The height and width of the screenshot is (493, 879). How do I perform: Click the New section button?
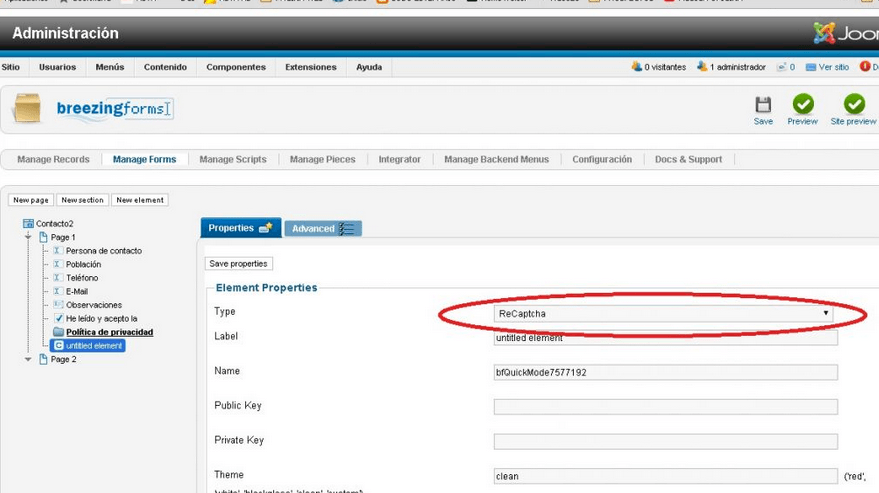pyautogui.click(x=82, y=200)
